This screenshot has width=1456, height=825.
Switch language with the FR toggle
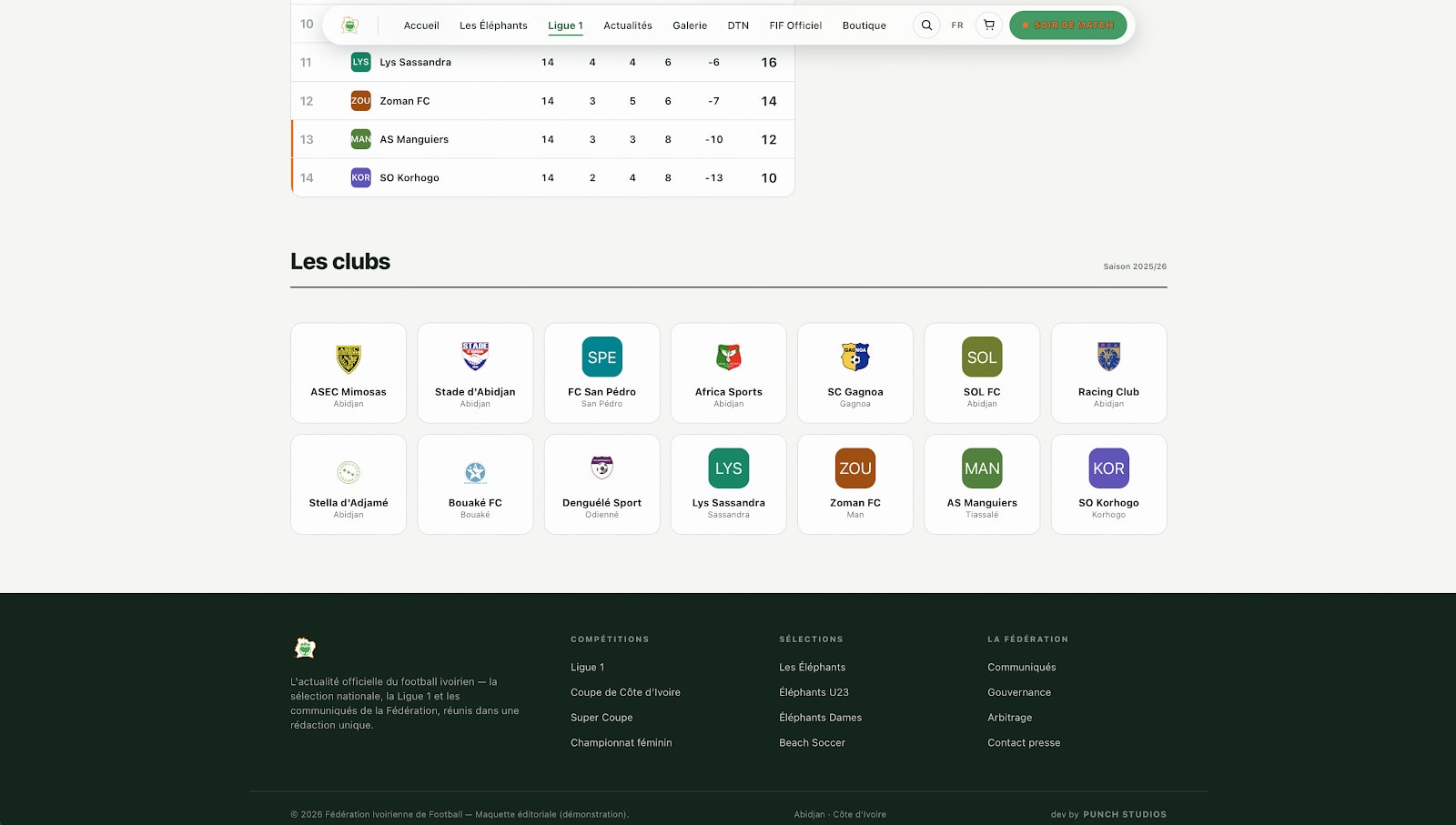click(957, 25)
